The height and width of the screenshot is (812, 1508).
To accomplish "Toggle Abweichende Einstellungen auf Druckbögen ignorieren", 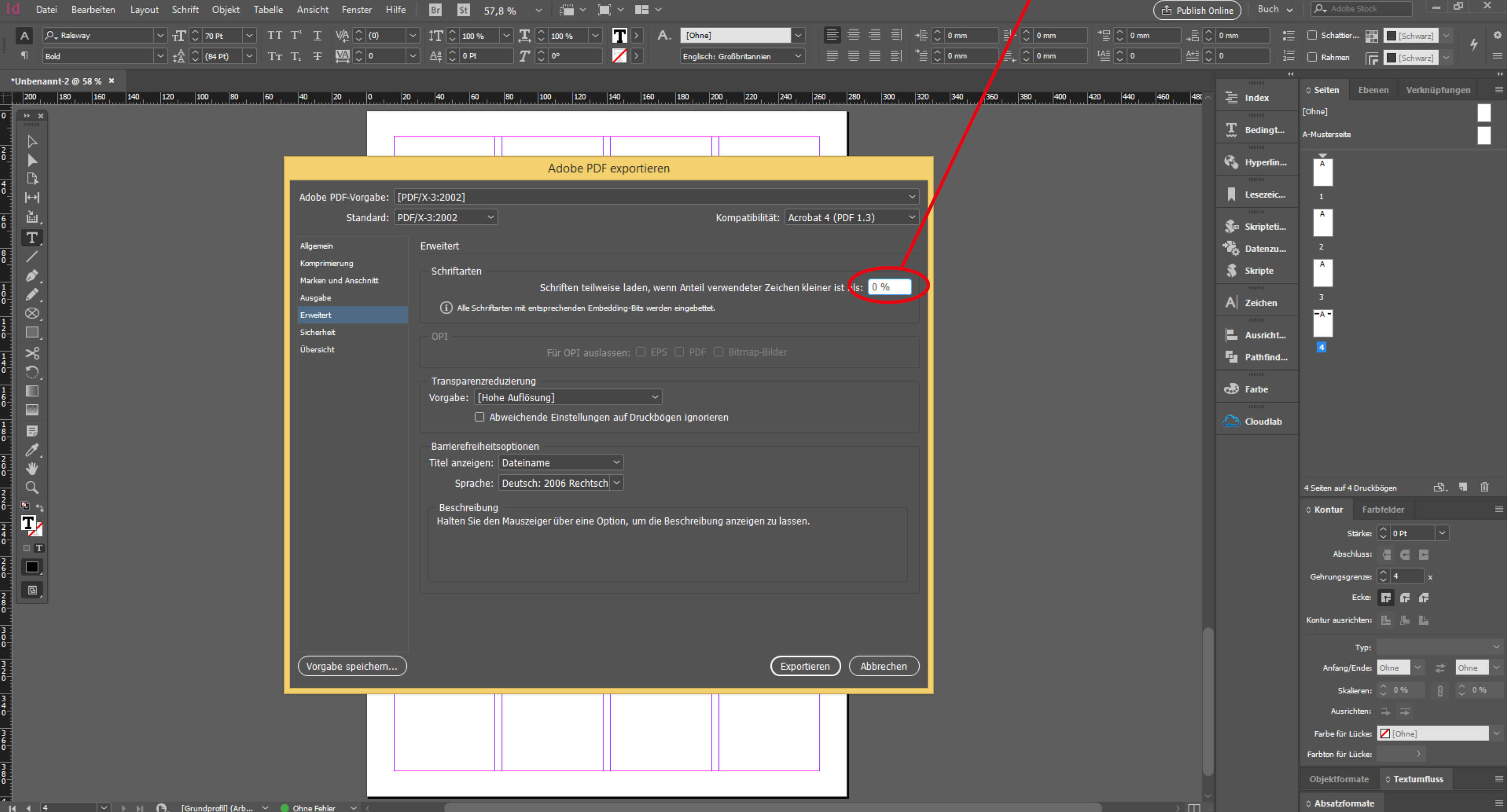I will coord(479,417).
